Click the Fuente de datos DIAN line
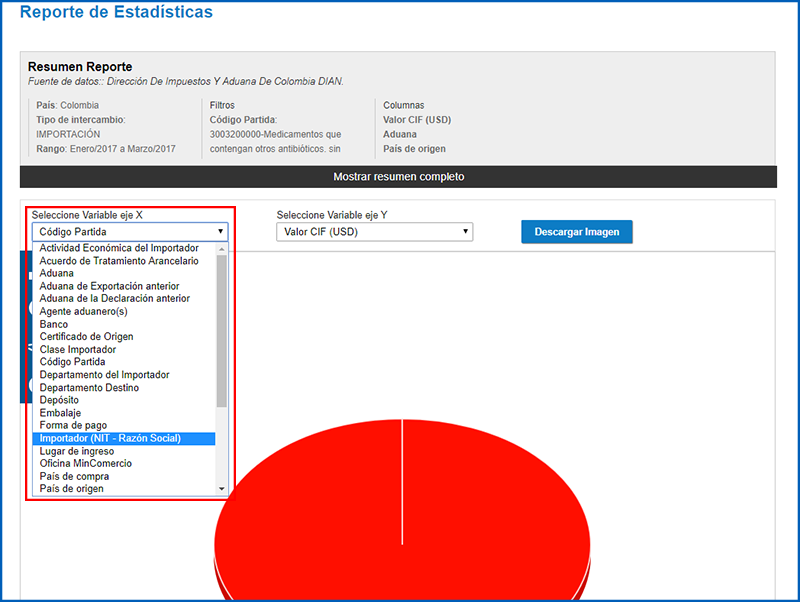The image size is (800, 602). coord(186,81)
